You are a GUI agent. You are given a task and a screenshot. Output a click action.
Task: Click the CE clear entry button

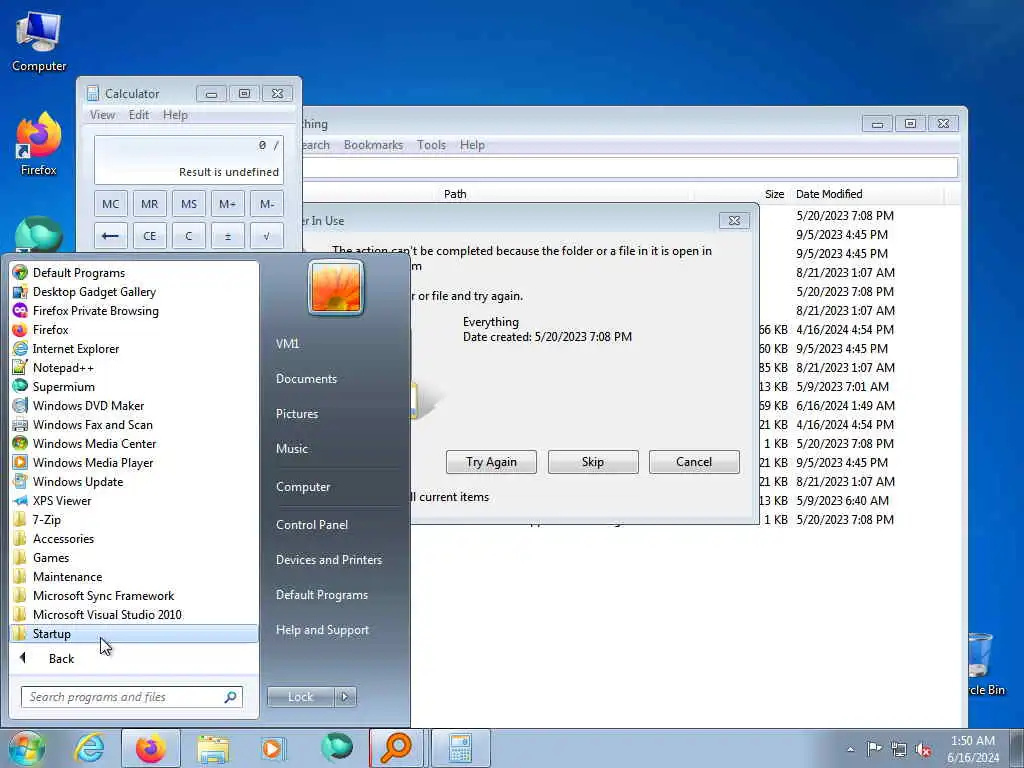[x=150, y=236]
